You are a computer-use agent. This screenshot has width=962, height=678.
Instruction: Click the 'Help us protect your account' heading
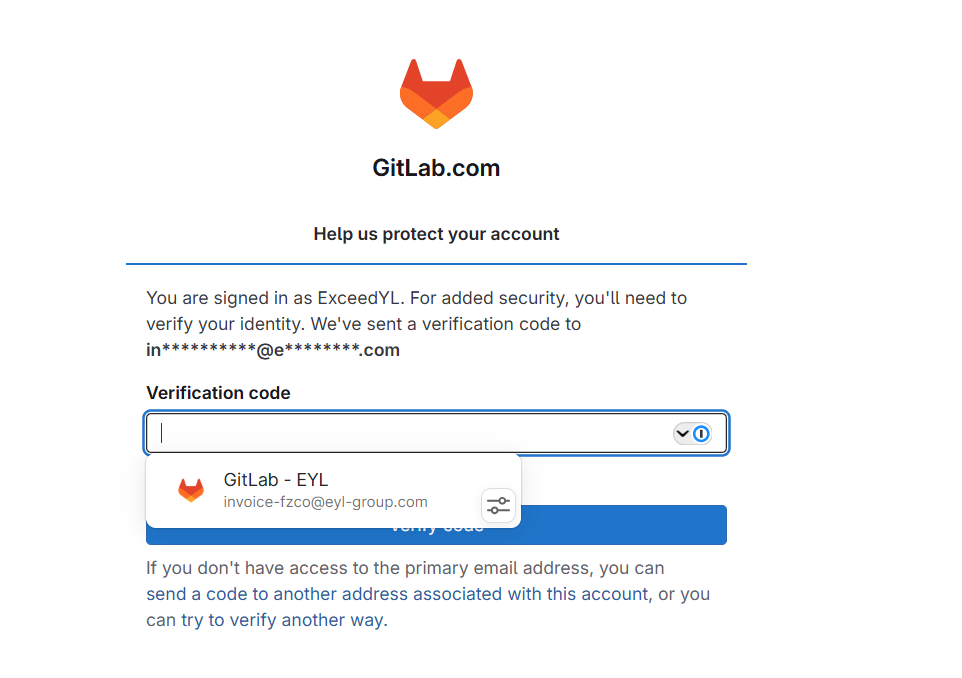pyautogui.click(x=436, y=234)
